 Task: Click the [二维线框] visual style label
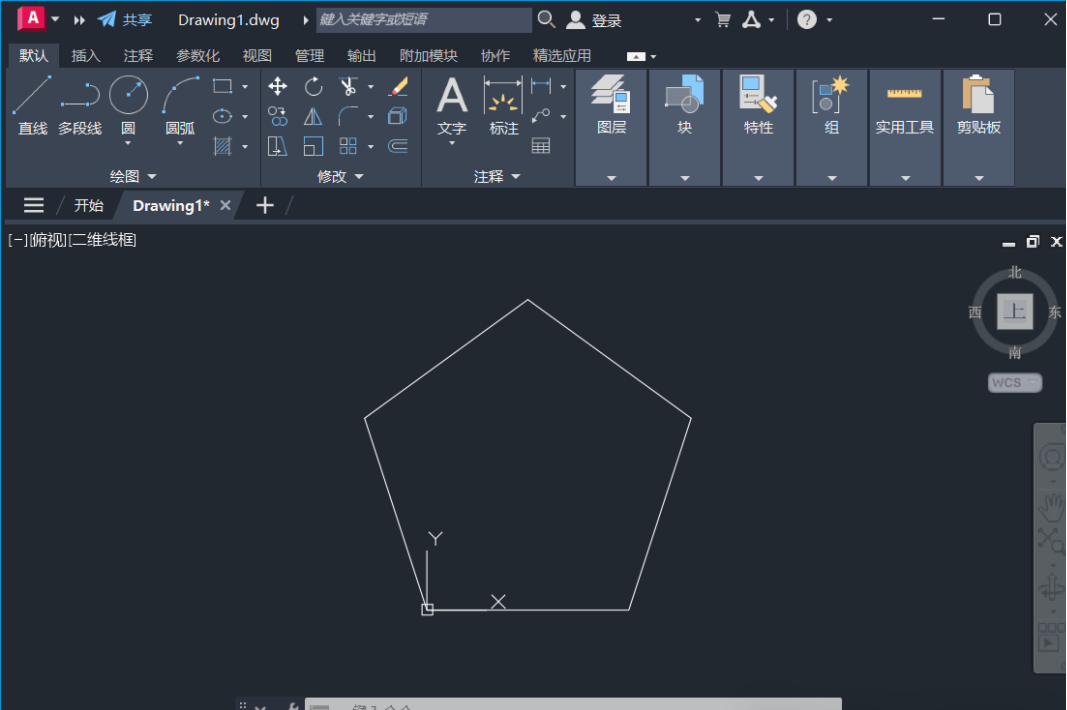point(103,240)
